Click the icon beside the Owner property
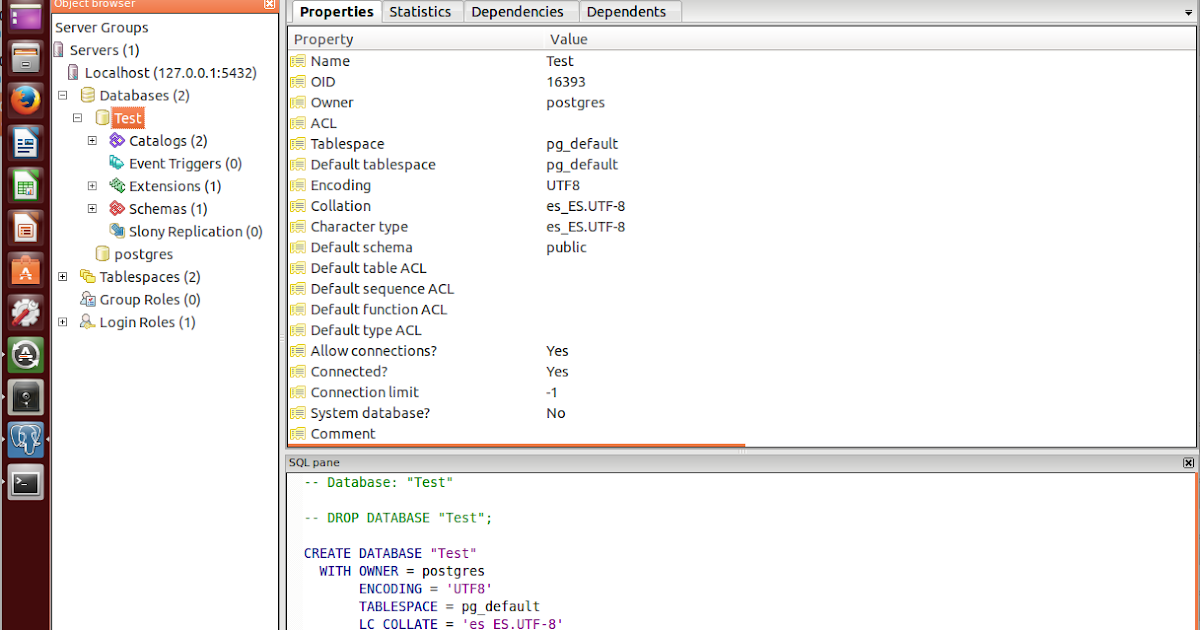 (x=297, y=102)
